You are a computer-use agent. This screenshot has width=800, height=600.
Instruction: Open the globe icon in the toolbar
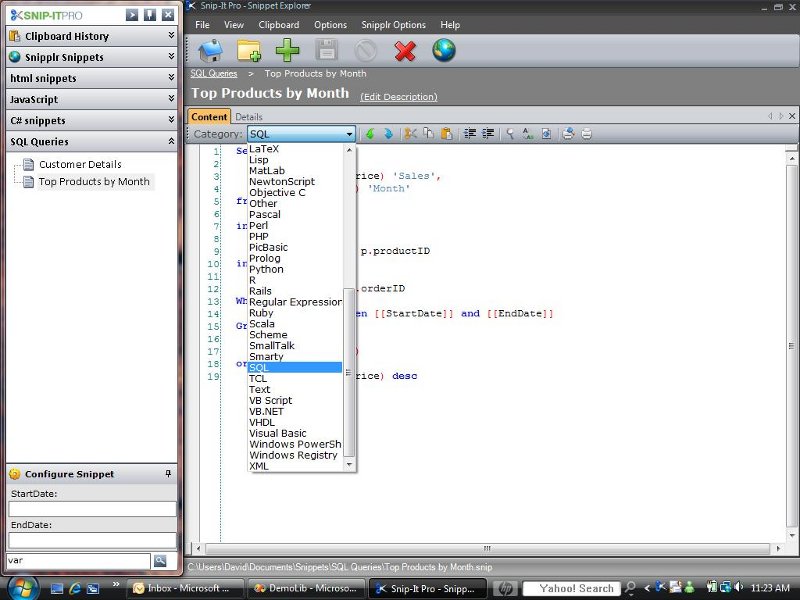(x=444, y=50)
